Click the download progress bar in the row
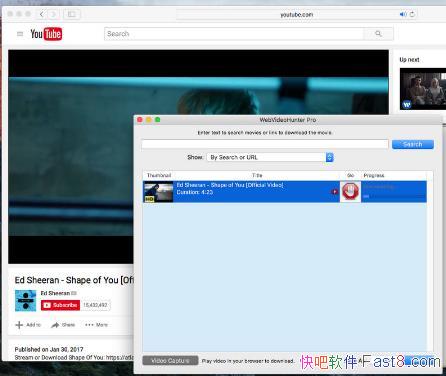446x376 pixels. pos(393,197)
